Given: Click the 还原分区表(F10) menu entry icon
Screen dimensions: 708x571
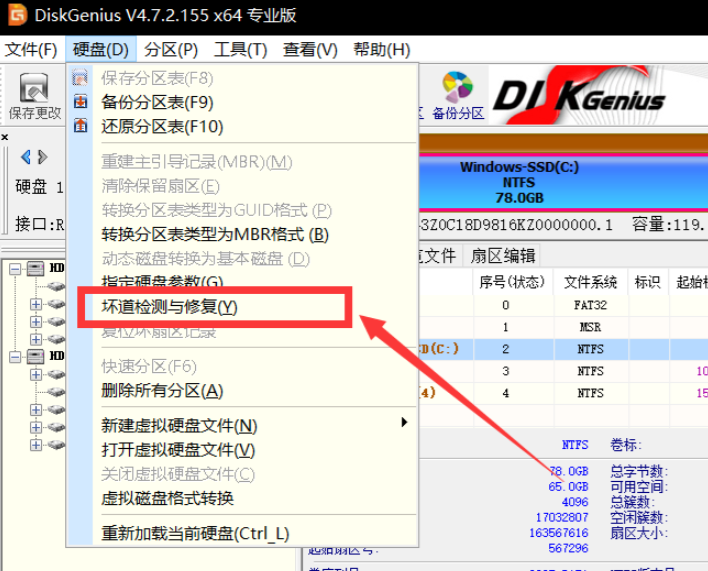Looking at the screenshot, I should 81,127.
